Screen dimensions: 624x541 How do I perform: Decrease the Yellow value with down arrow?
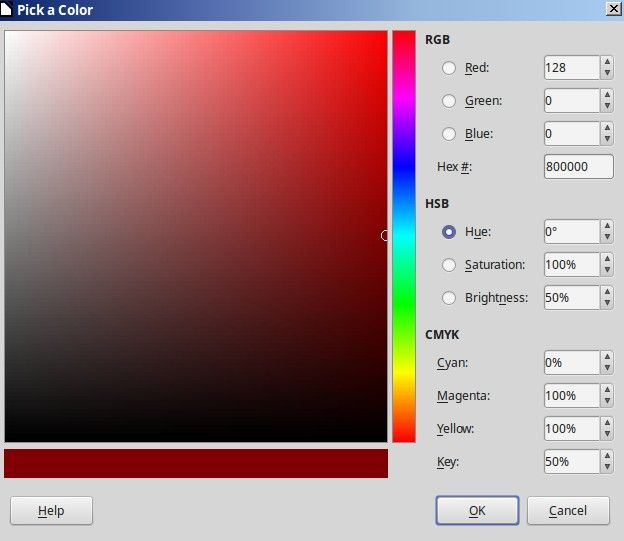click(607, 434)
